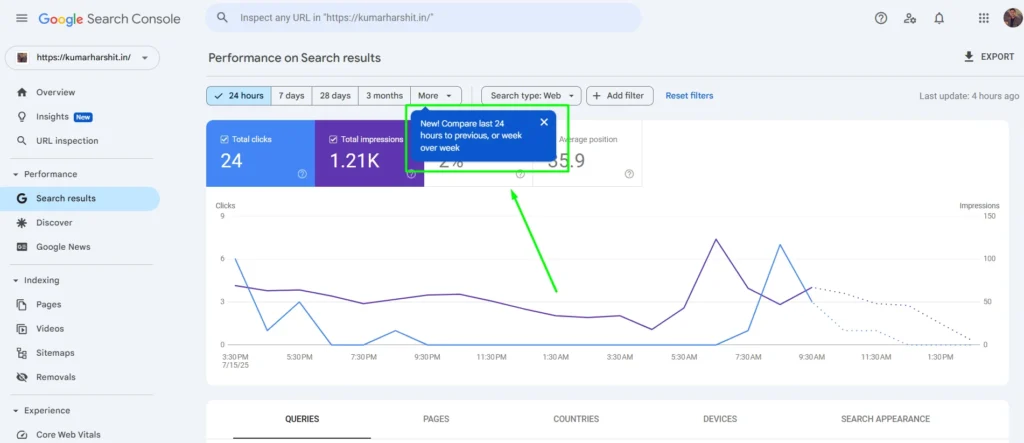Click the 'New' badge beside Insights
The image size is (1024, 443).
tap(83, 117)
